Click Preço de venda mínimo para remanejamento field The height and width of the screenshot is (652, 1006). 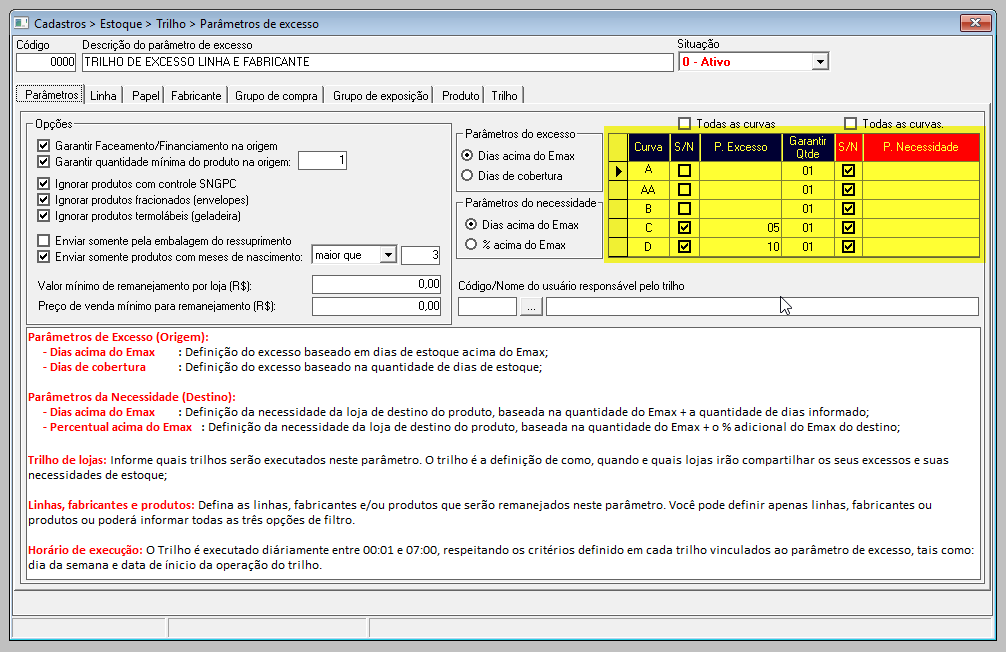377,306
